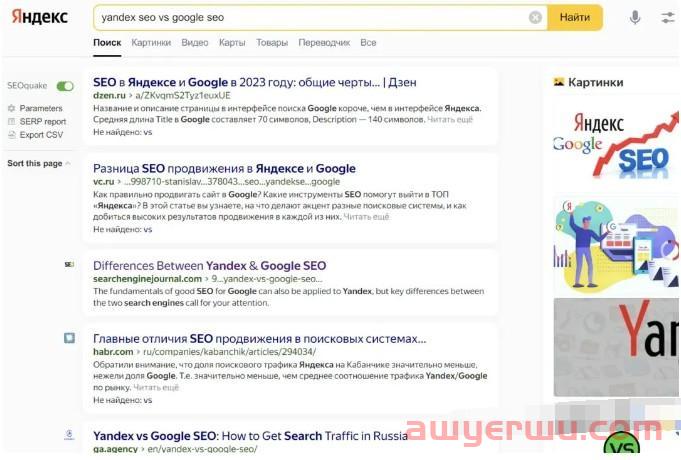The width and height of the screenshot is (681, 460).
Task: Click the habr.com favicon
Action: (x=69, y=338)
